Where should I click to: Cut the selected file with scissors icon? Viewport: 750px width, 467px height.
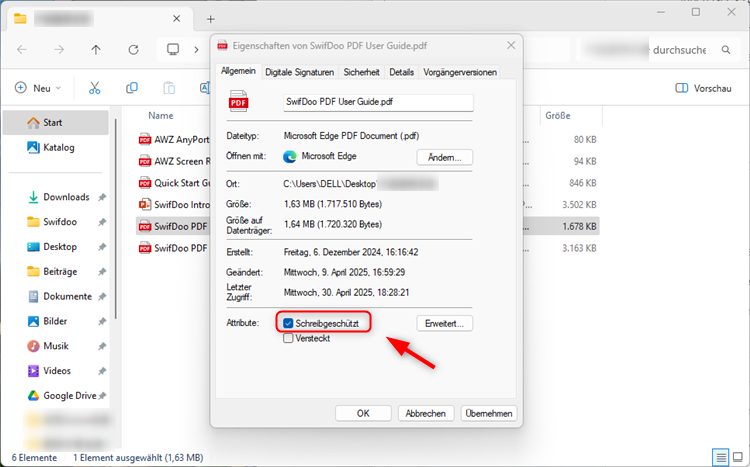click(94, 88)
